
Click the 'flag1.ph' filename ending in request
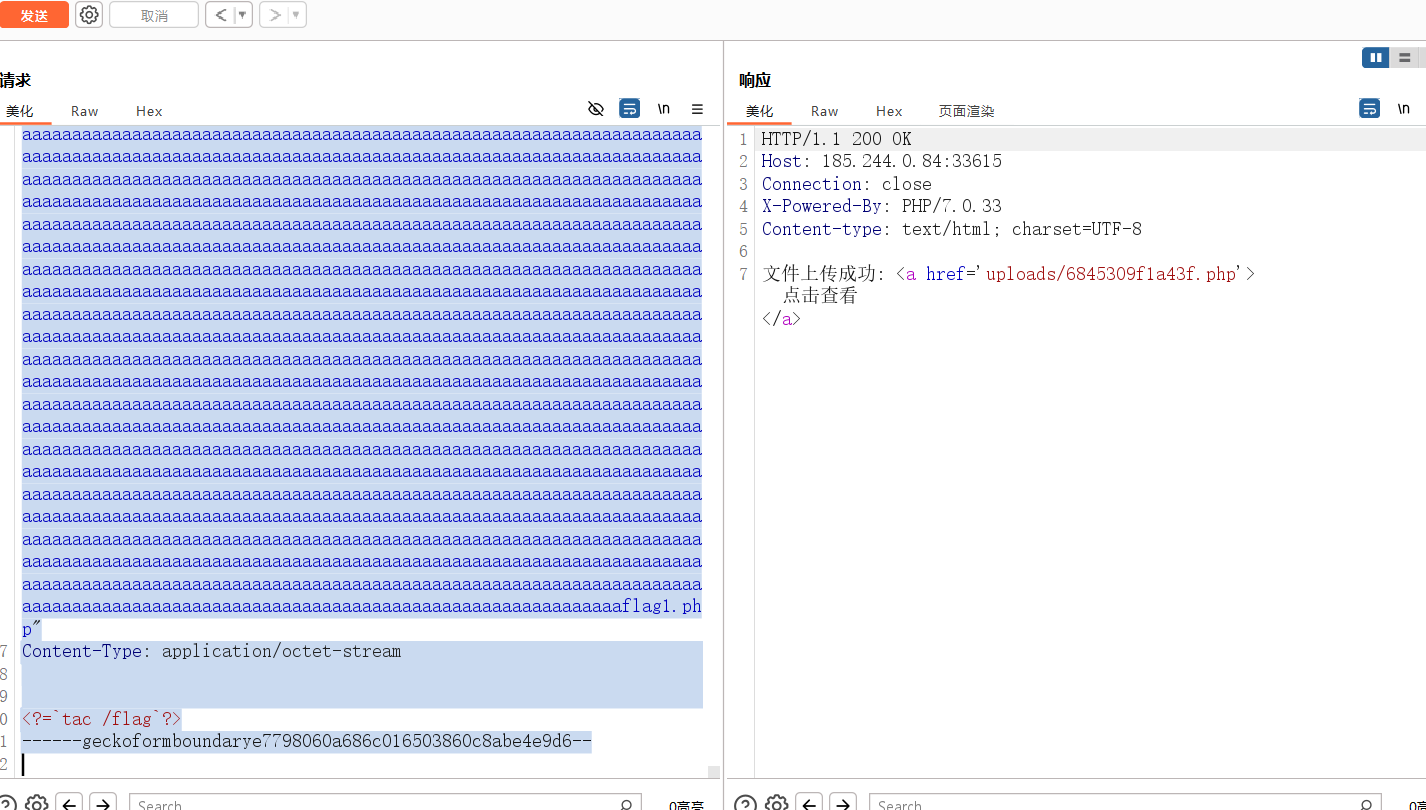point(662,606)
